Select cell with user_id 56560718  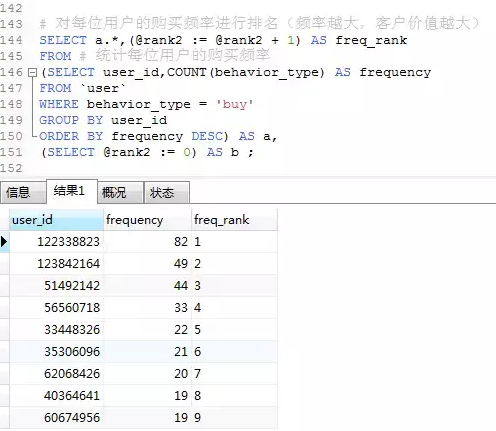tap(56, 308)
